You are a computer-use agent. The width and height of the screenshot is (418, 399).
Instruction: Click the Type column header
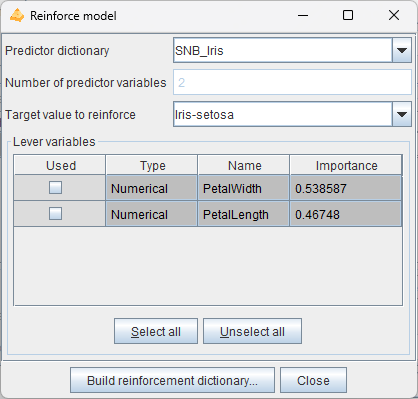coord(152,165)
